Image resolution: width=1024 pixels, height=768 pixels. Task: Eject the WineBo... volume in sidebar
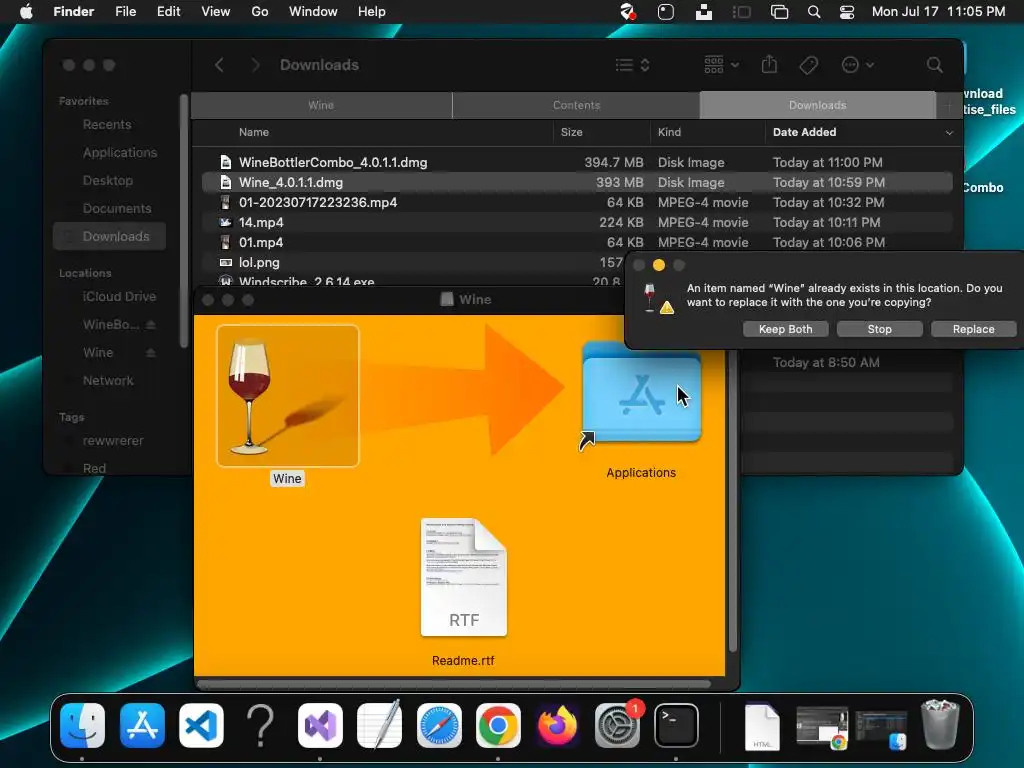pos(150,325)
